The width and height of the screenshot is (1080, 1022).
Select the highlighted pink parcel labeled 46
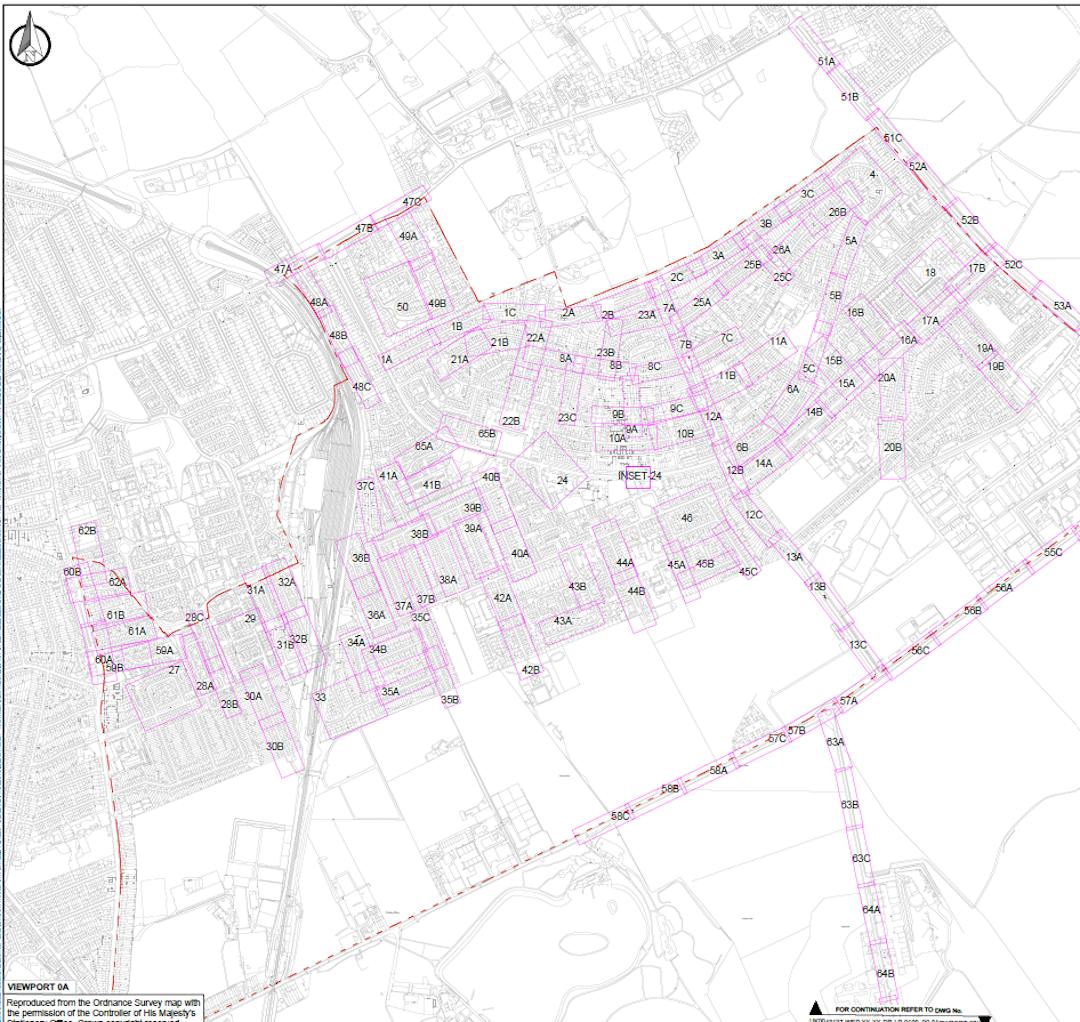(687, 519)
